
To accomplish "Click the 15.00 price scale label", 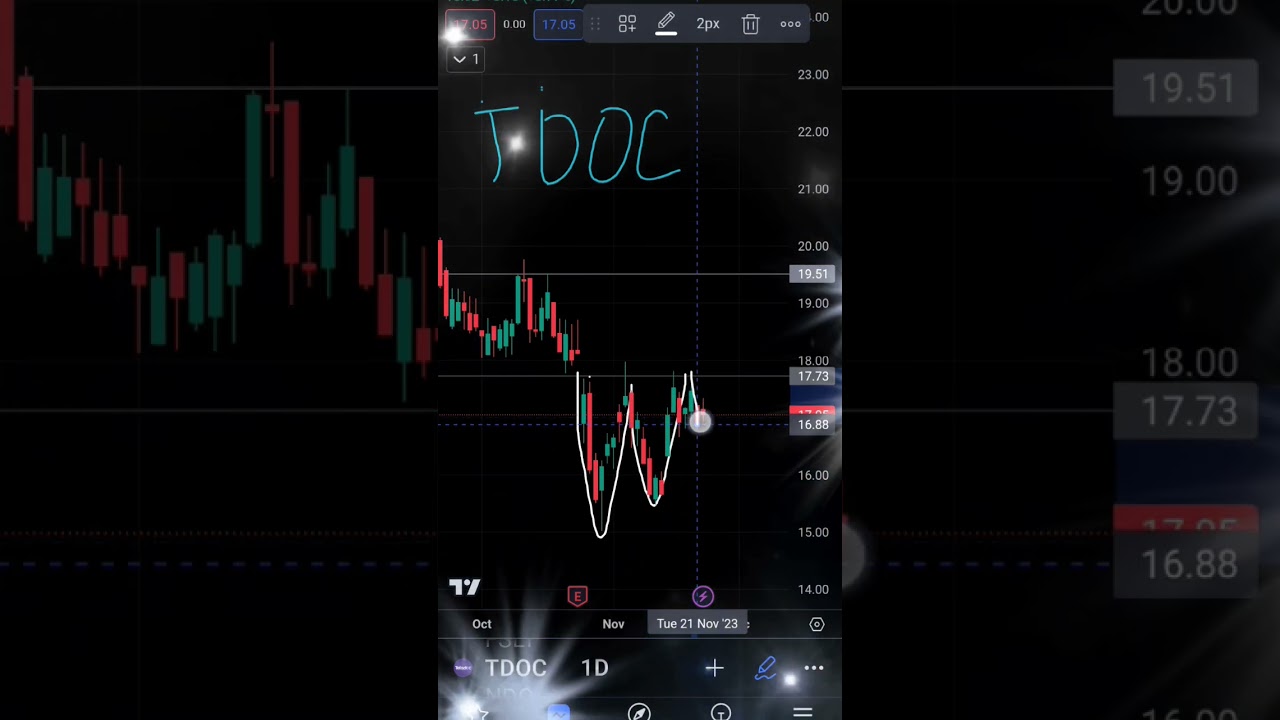I will pyautogui.click(x=813, y=533).
